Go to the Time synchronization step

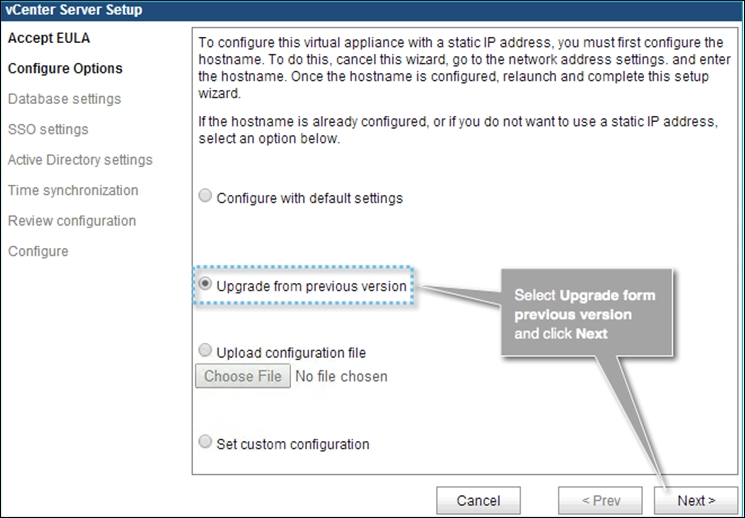point(73,190)
